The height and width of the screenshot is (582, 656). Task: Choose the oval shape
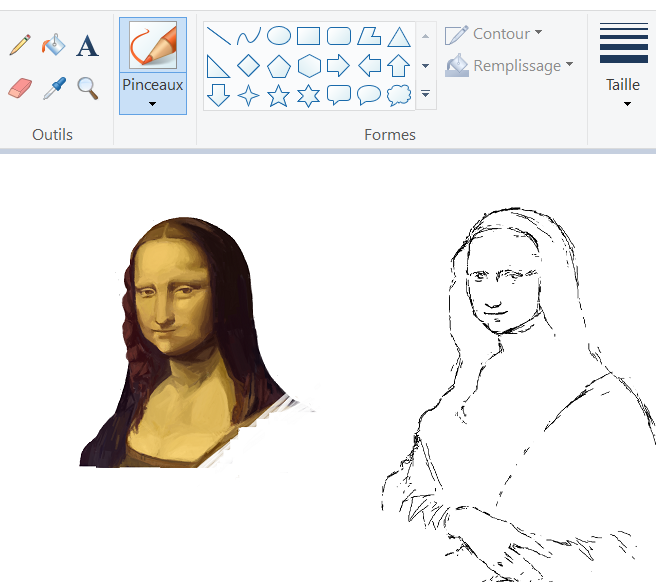(x=279, y=36)
